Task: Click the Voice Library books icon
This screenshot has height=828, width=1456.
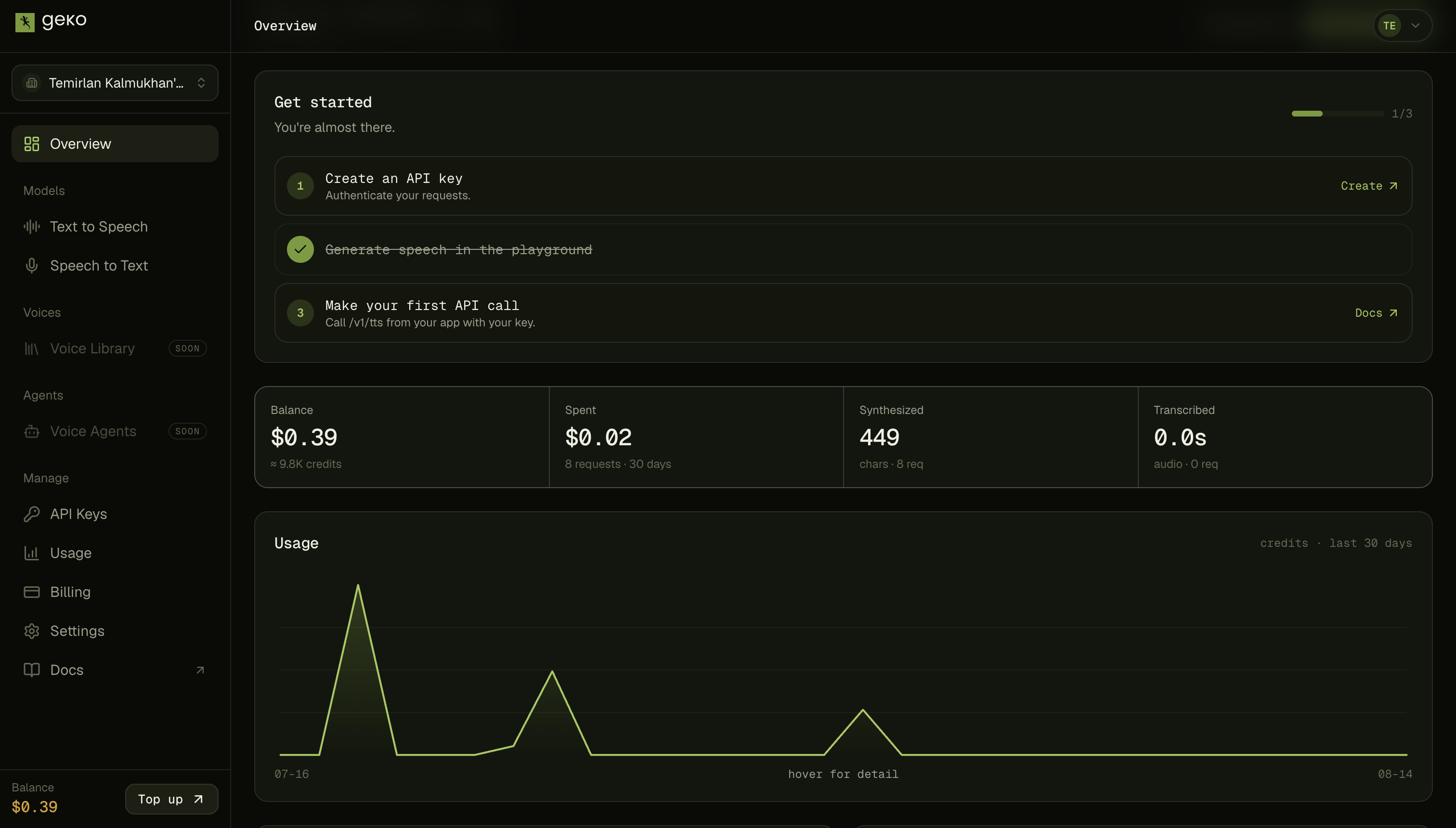Action: tap(32, 349)
